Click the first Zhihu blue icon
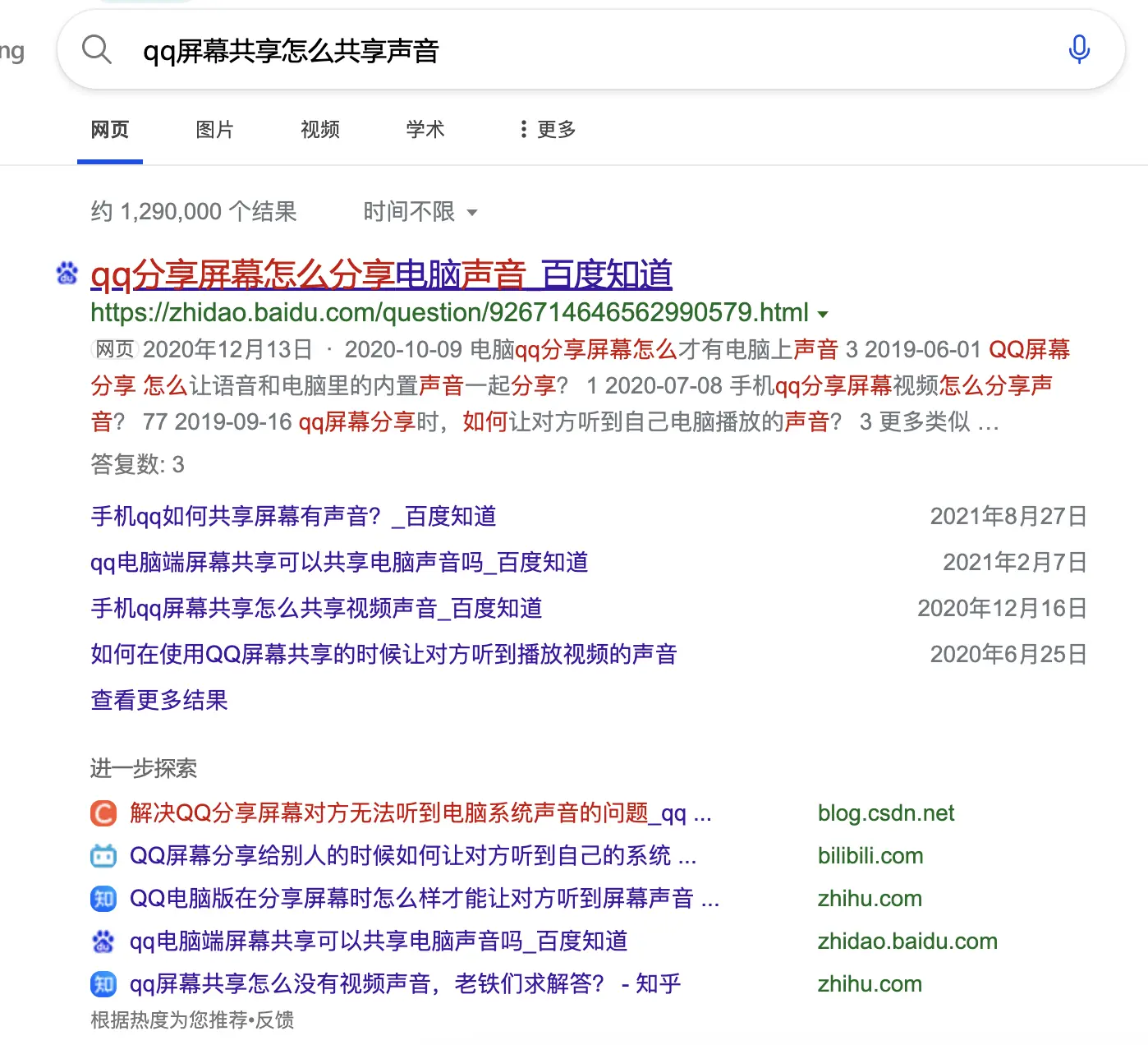 tap(103, 899)
